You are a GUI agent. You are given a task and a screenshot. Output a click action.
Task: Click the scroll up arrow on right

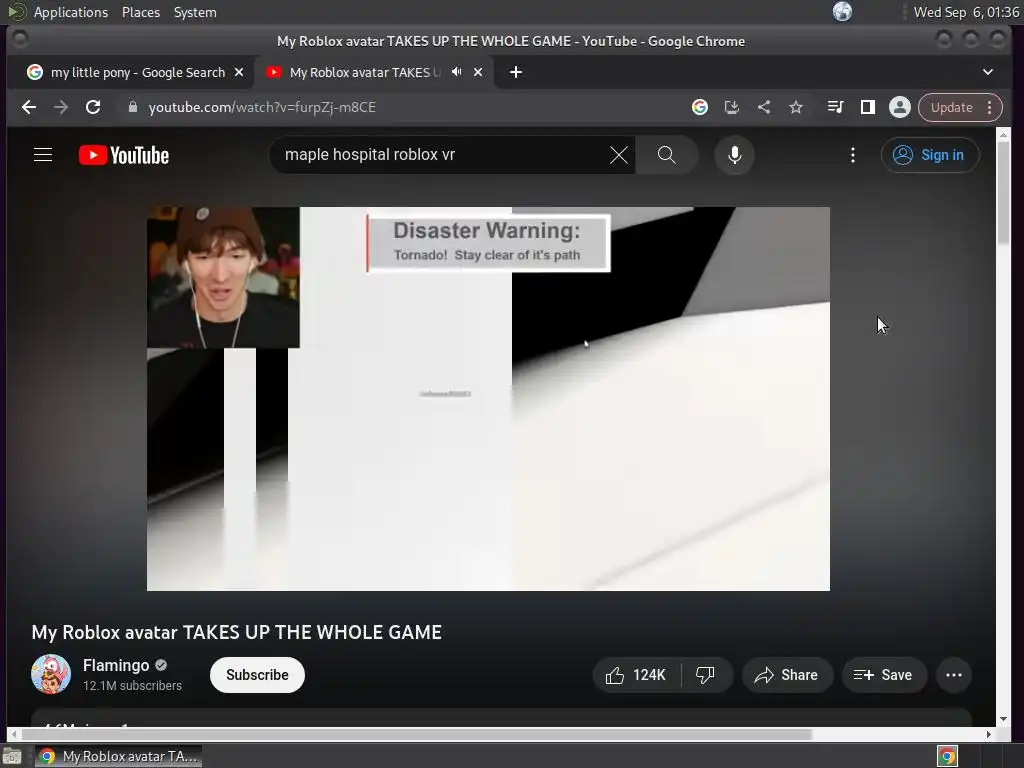point(1004,134)
